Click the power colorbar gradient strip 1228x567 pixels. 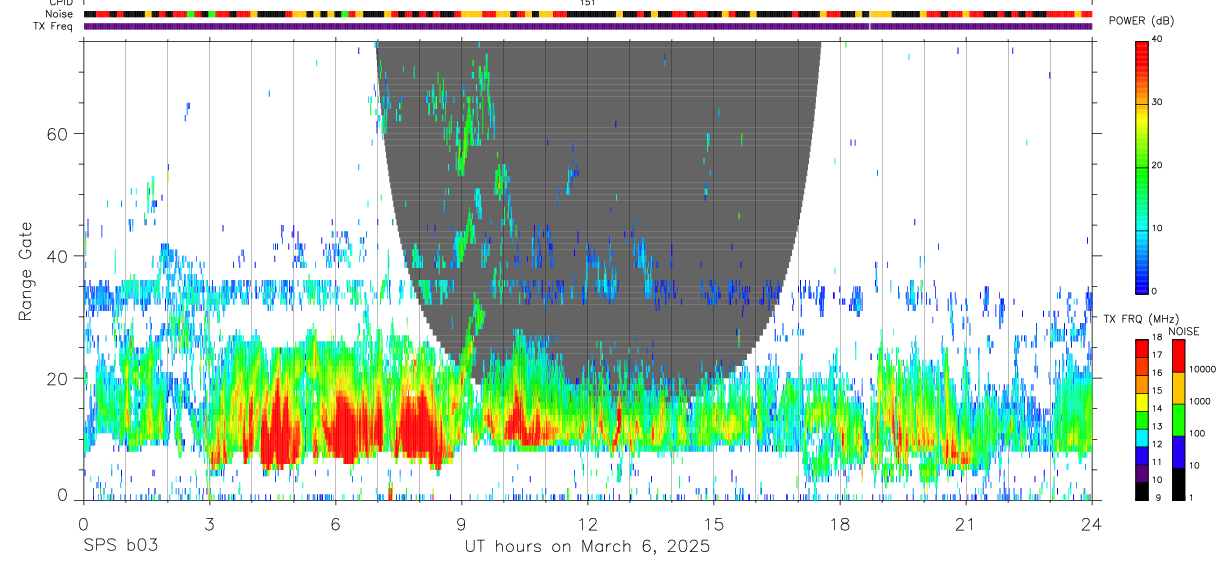point(1141,166)
